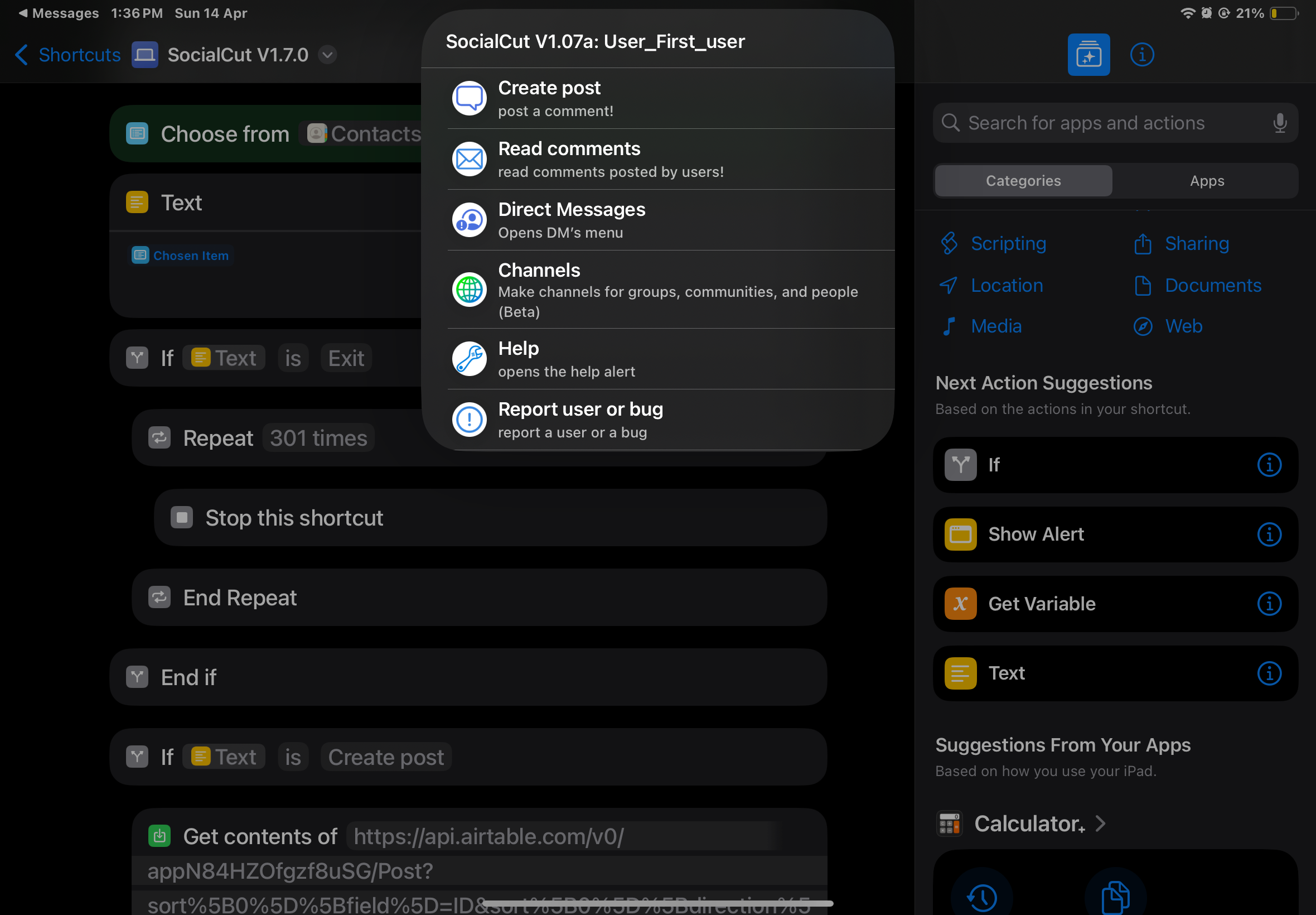Click the back chevron arrow

(x=22, y=55)
